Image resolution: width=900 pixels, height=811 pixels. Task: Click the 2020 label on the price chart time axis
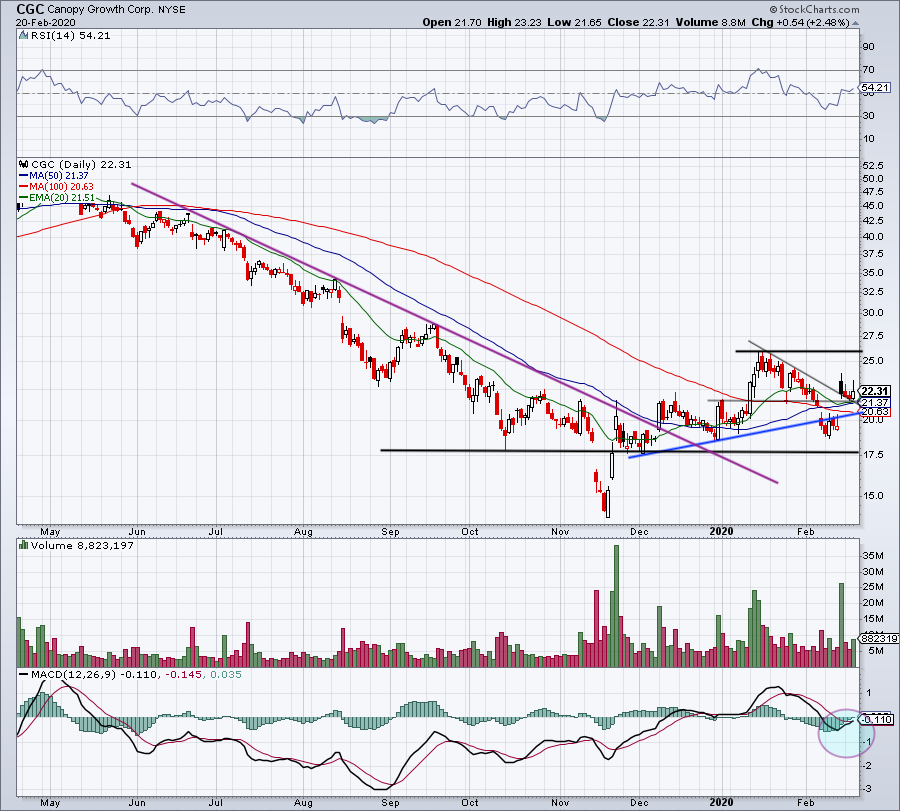tap(721, 531)
